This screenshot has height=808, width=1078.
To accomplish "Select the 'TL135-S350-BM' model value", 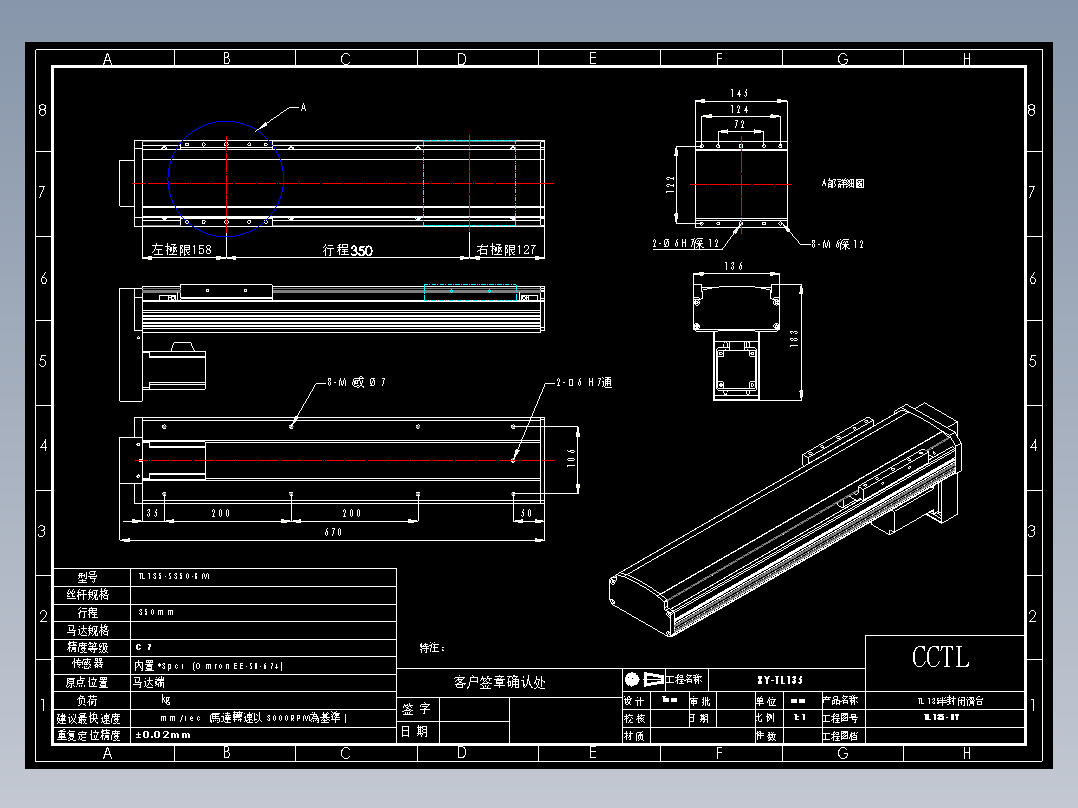I will (174, 576).
